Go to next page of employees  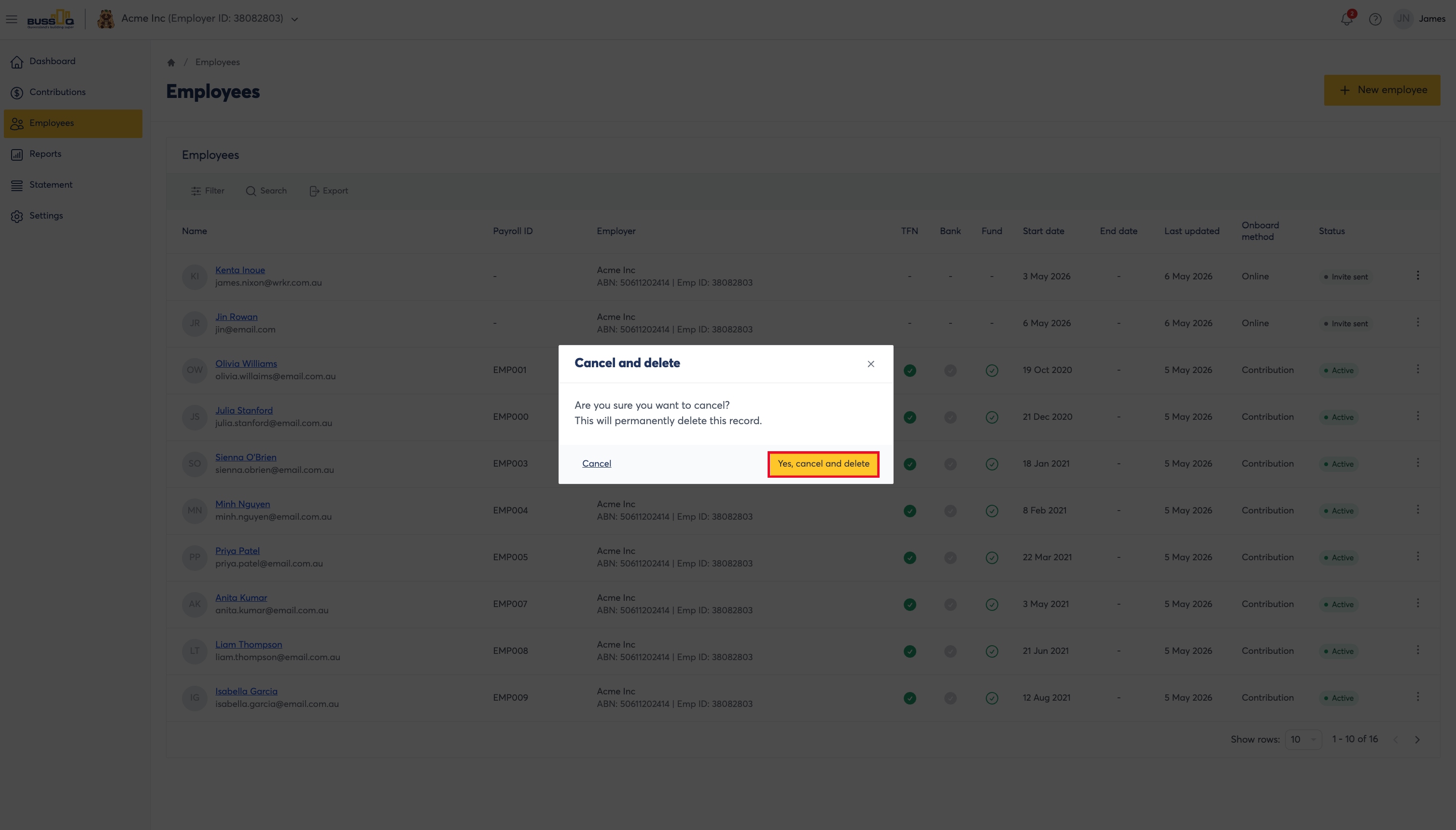point(1416,739)
